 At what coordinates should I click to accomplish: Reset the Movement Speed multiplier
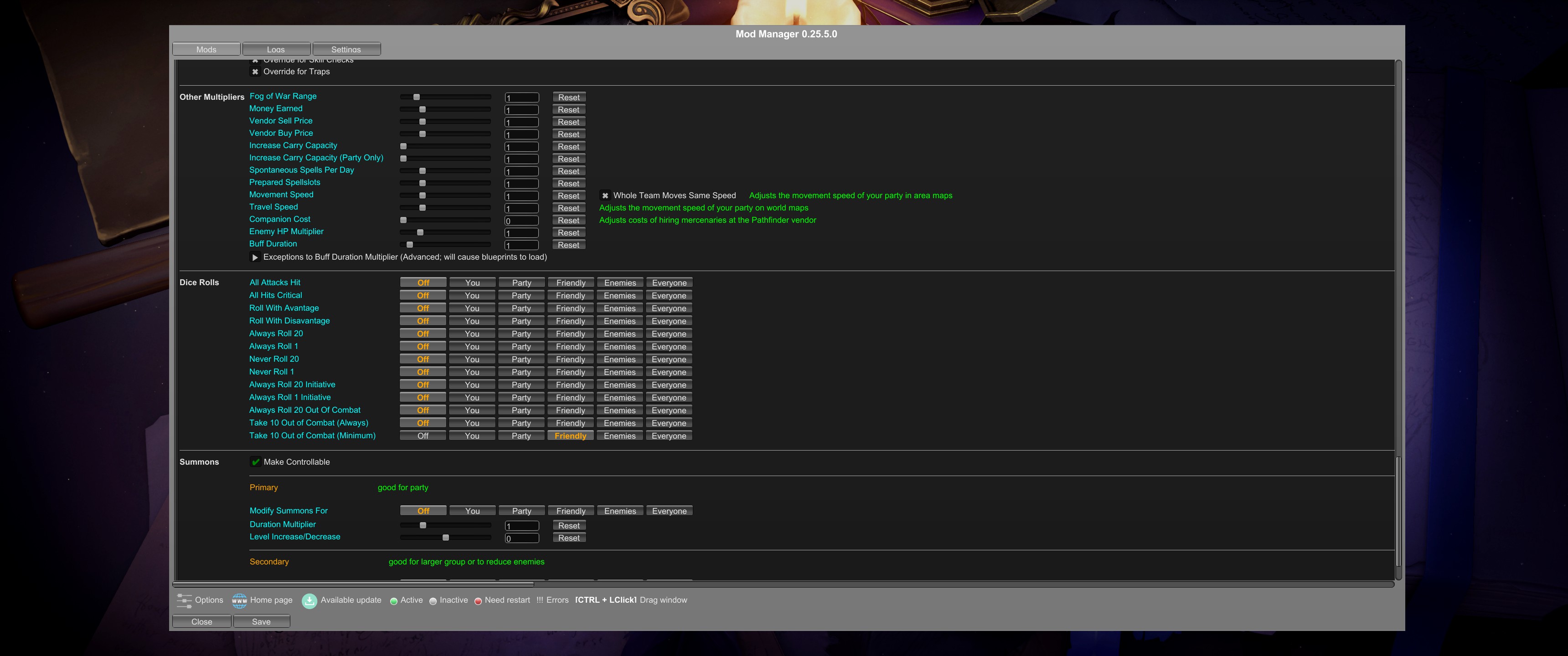[x=568, y=196]
